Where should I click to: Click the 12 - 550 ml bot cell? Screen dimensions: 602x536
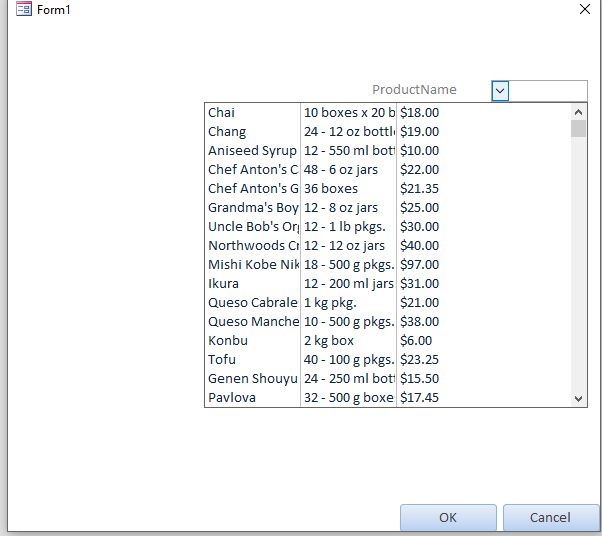349,151
